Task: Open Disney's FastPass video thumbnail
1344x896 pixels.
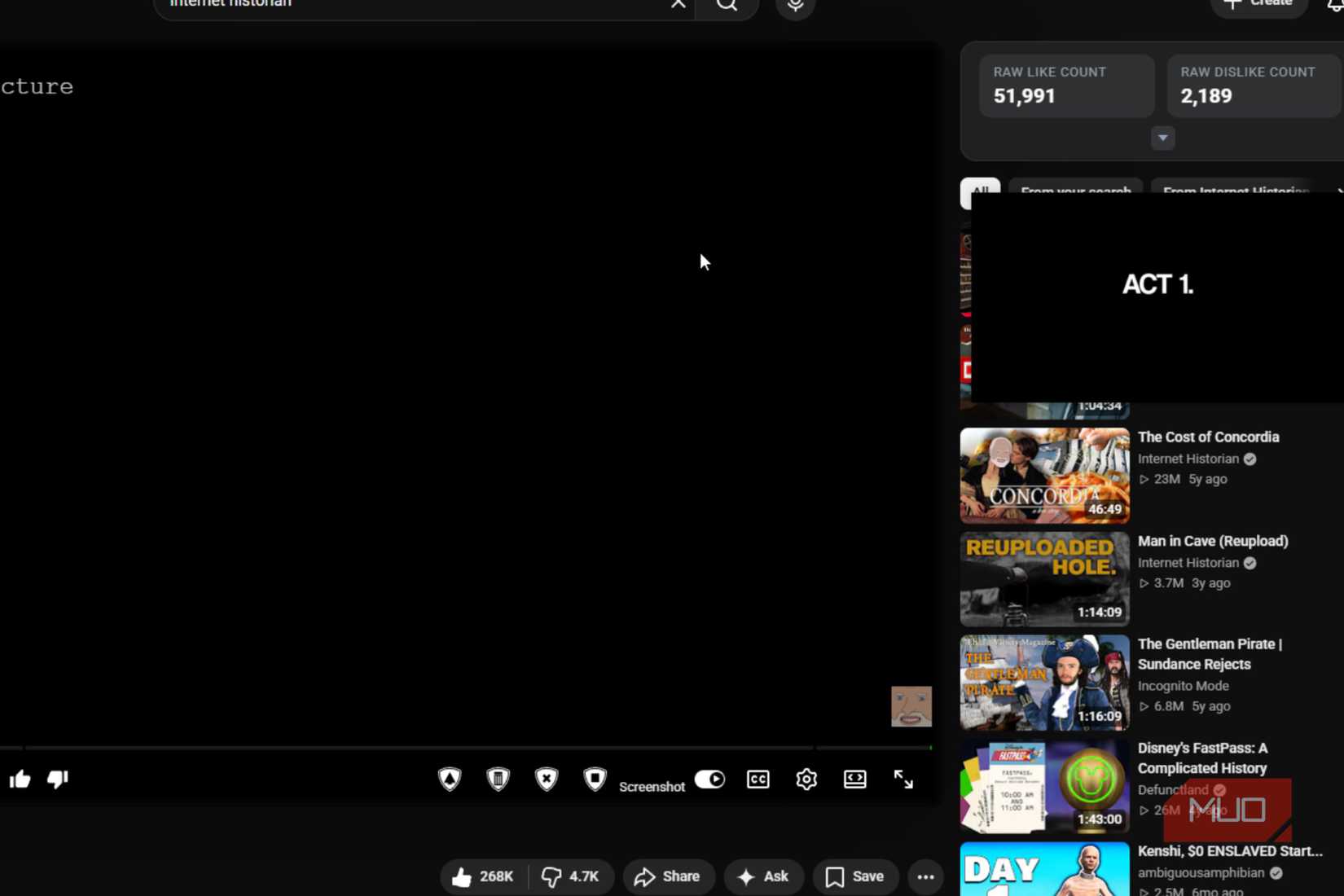Action: tap(1044, 786)
